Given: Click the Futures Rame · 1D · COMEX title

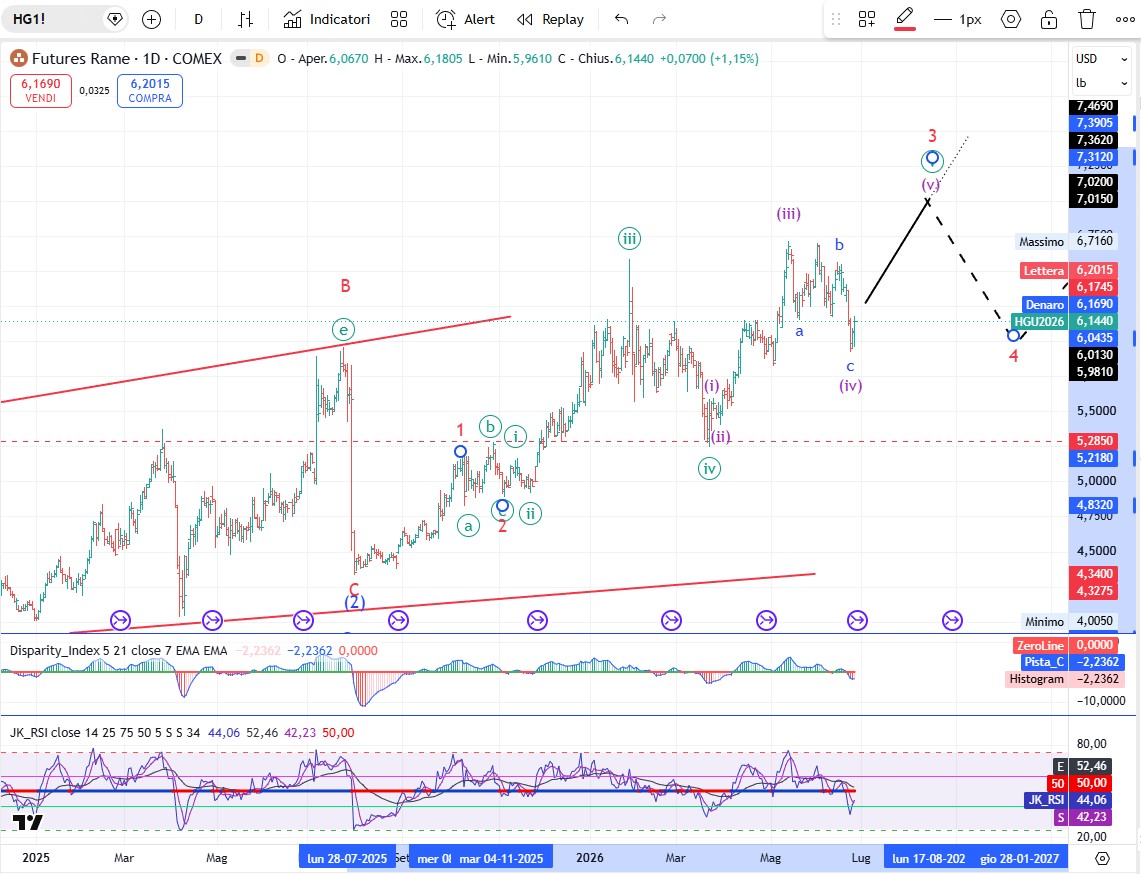Looking at the screenshot, I should point(127,58).
